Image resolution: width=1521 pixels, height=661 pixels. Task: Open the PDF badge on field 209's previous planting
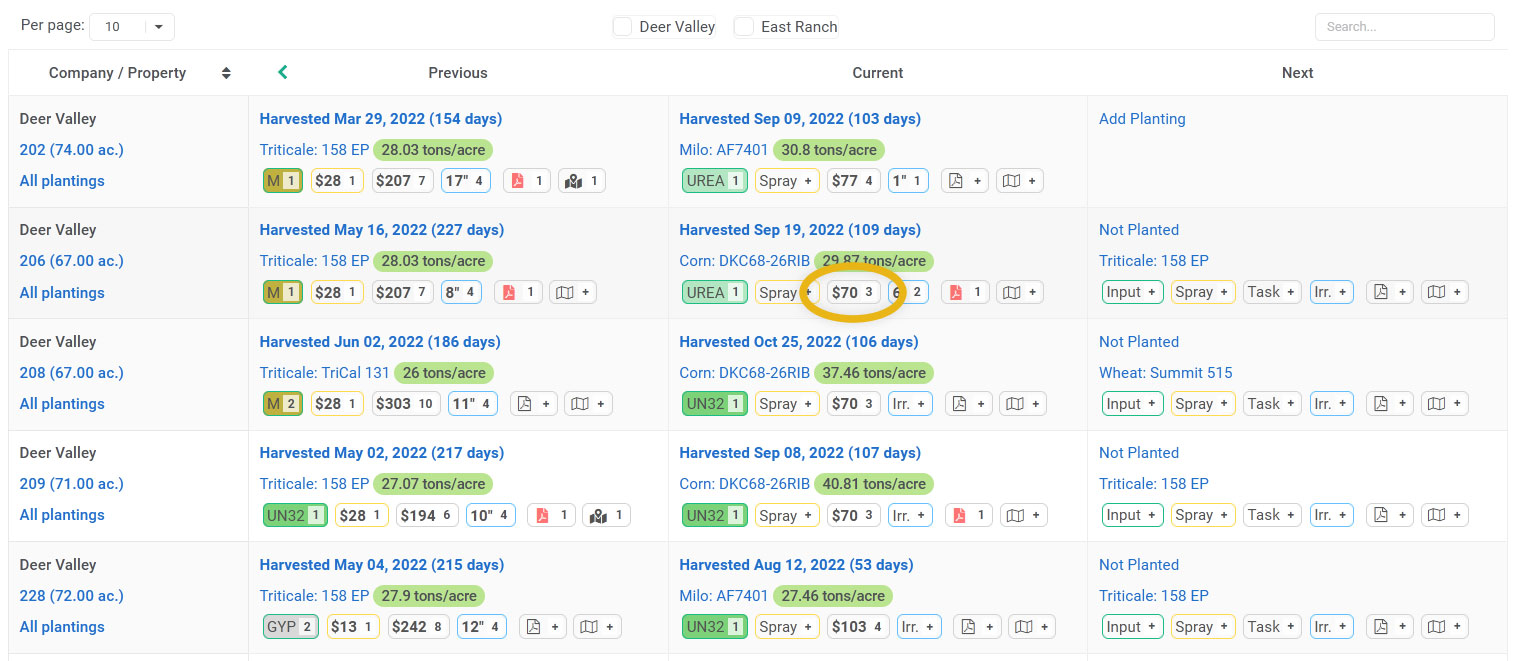pos(551,515)
